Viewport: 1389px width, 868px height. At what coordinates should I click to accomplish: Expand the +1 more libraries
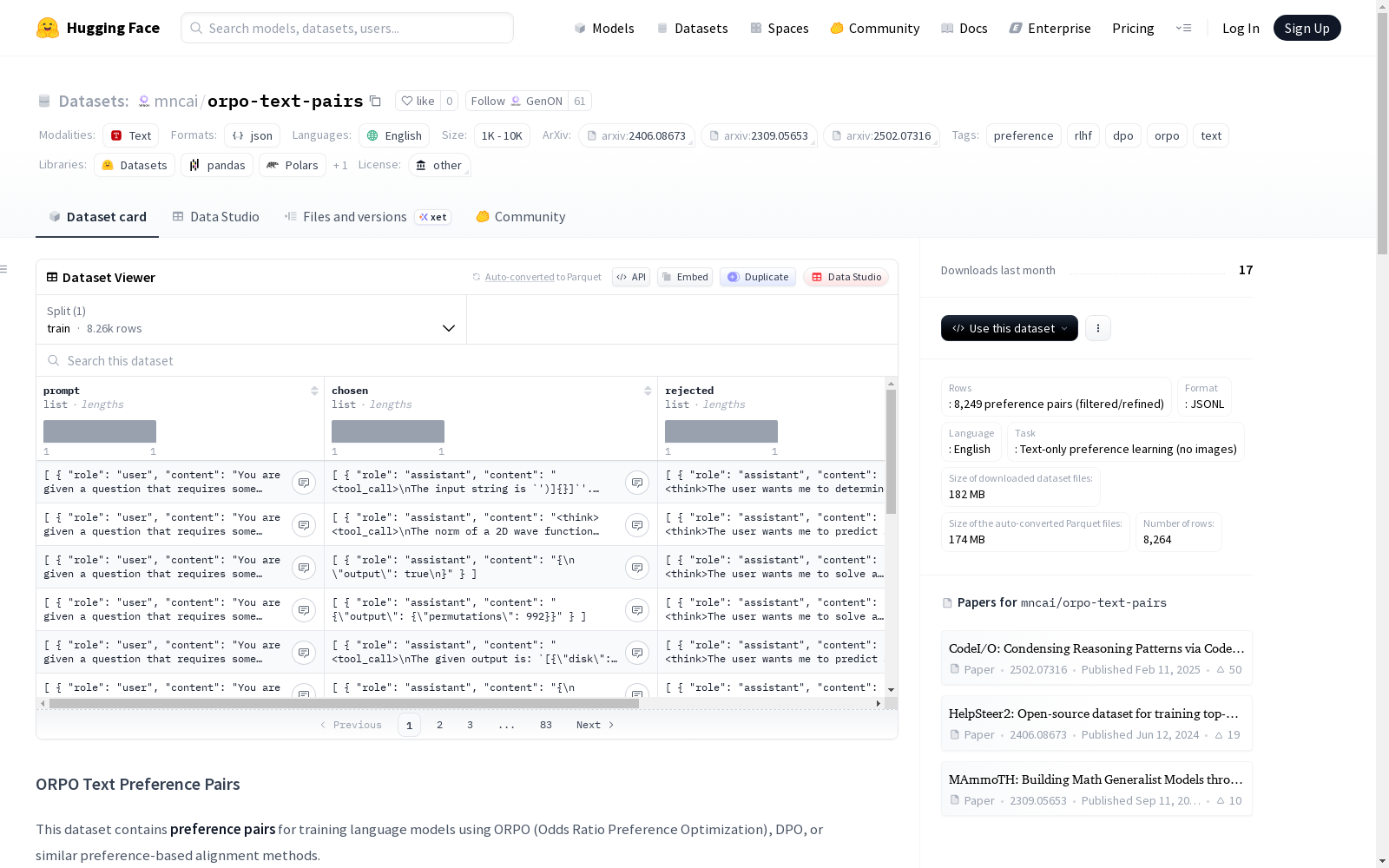[340, 165]
